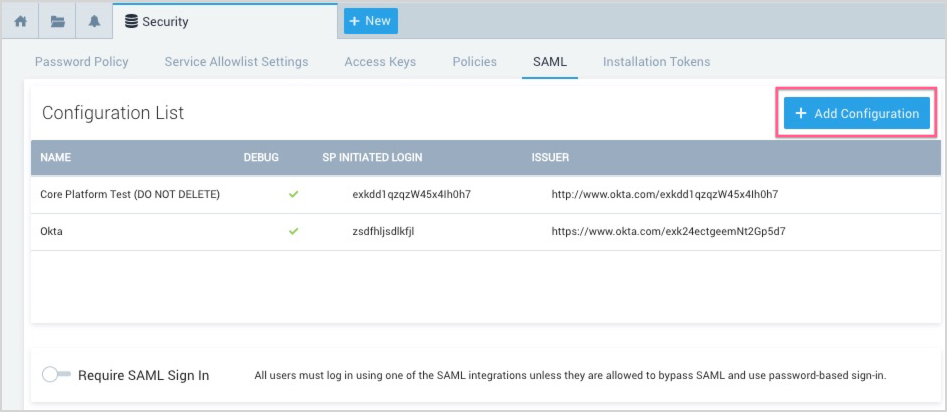This screenshot has width=947, height=412.
Task: Click the Add Configuration button
Action: click(x=857, y=114)
